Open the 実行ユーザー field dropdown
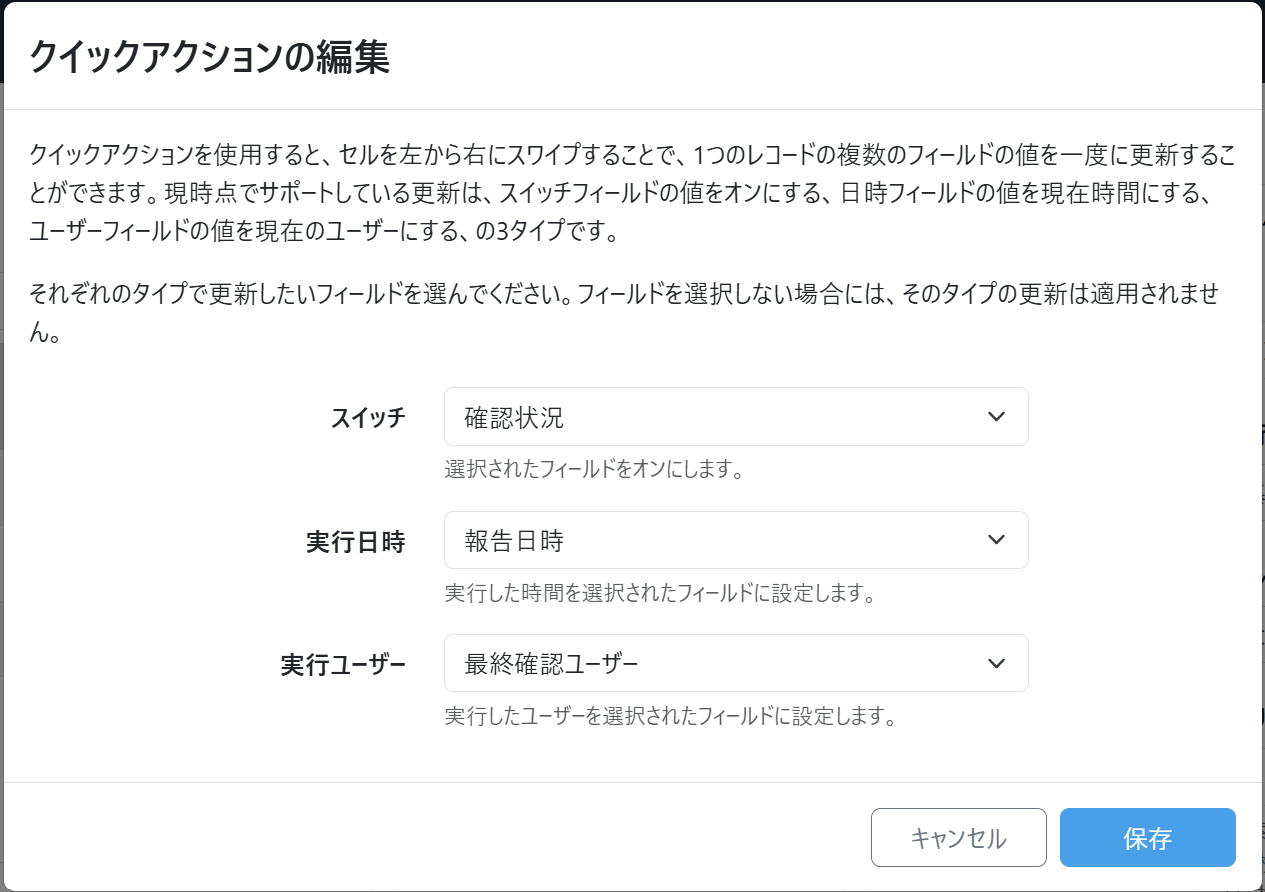Image resolution: width=1265 pixels, height=892 pixels. tap(735, 663)
